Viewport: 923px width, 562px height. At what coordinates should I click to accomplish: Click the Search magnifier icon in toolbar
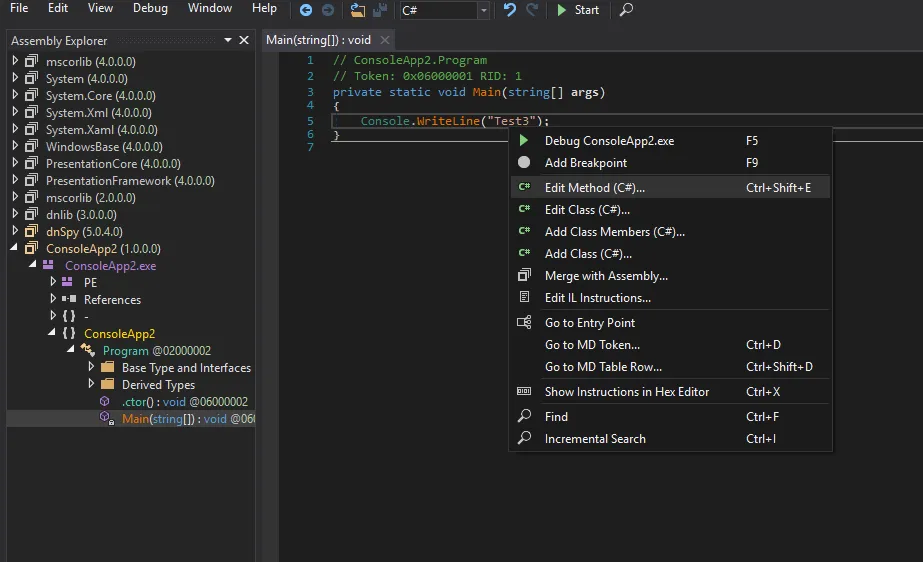coord(626,10)
